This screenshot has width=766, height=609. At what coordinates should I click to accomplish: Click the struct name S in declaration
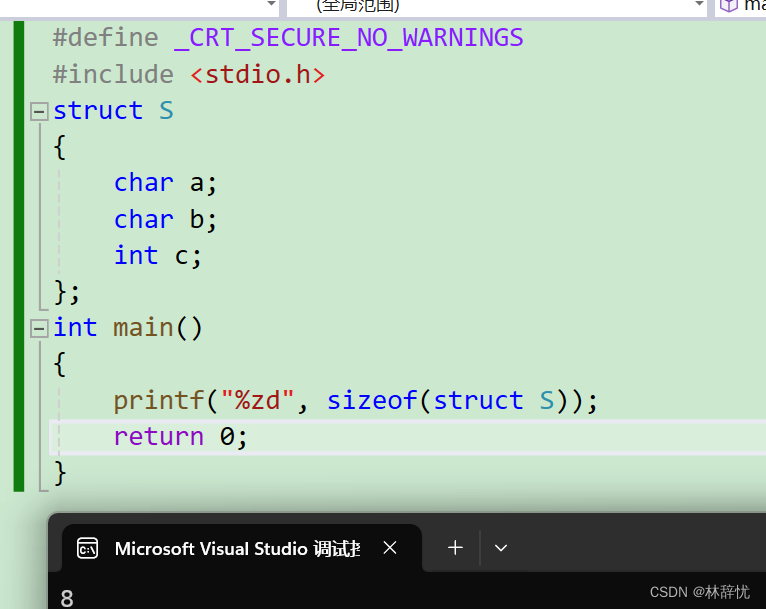(166, 111)
